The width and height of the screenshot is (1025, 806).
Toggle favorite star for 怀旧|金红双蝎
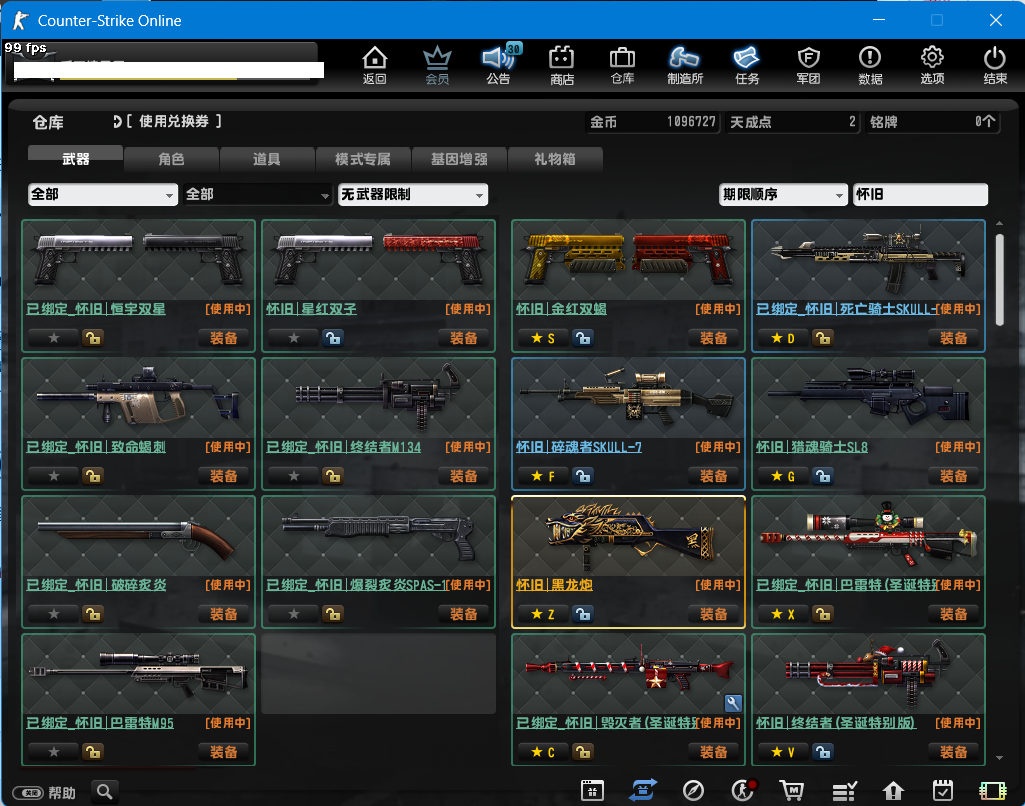tap(543, 338)
